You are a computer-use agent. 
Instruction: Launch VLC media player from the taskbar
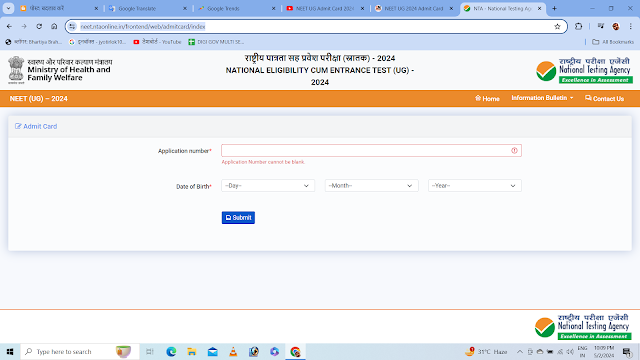[x=233, y=351]
